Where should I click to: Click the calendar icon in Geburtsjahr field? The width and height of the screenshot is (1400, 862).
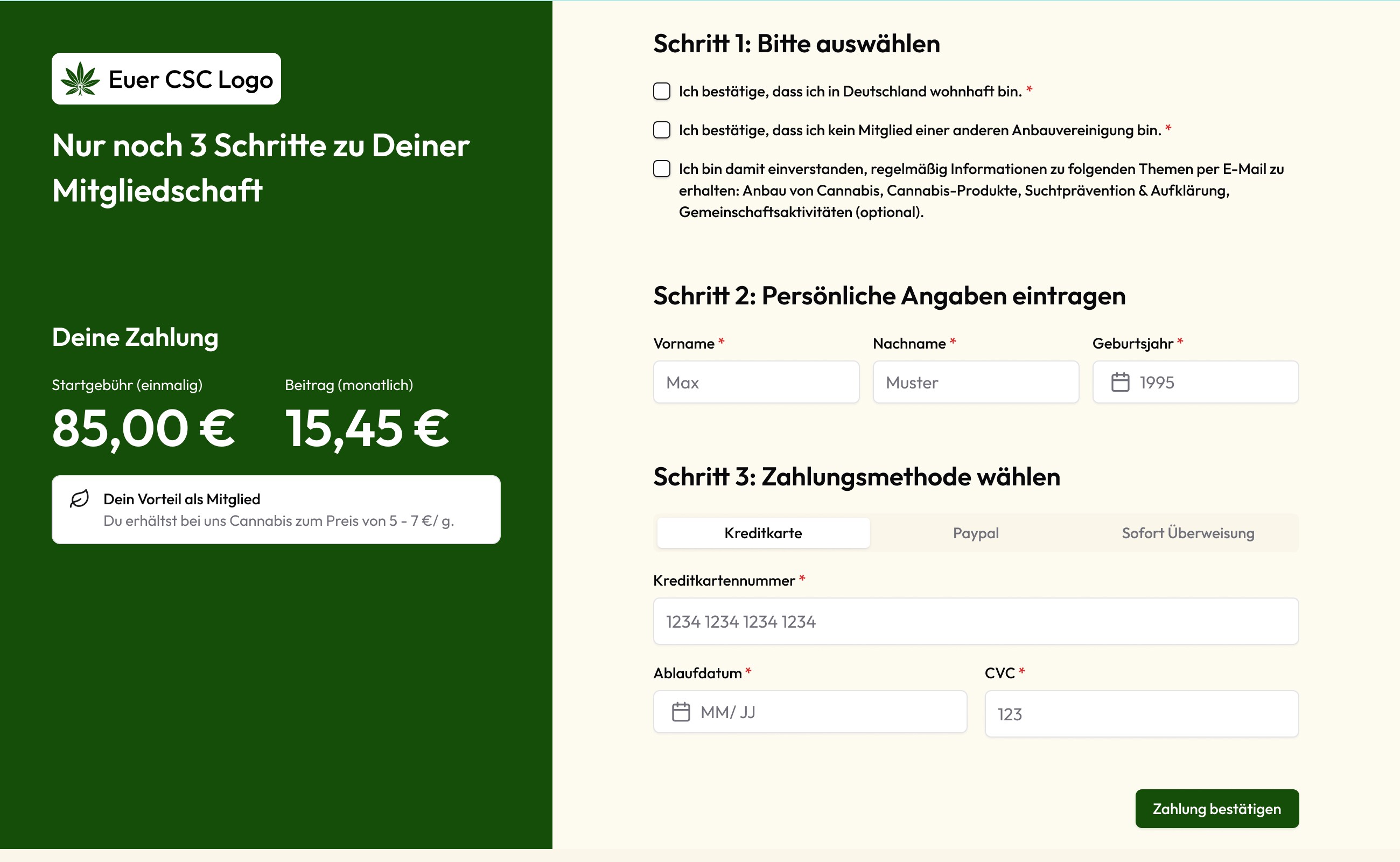point(1119,382)
